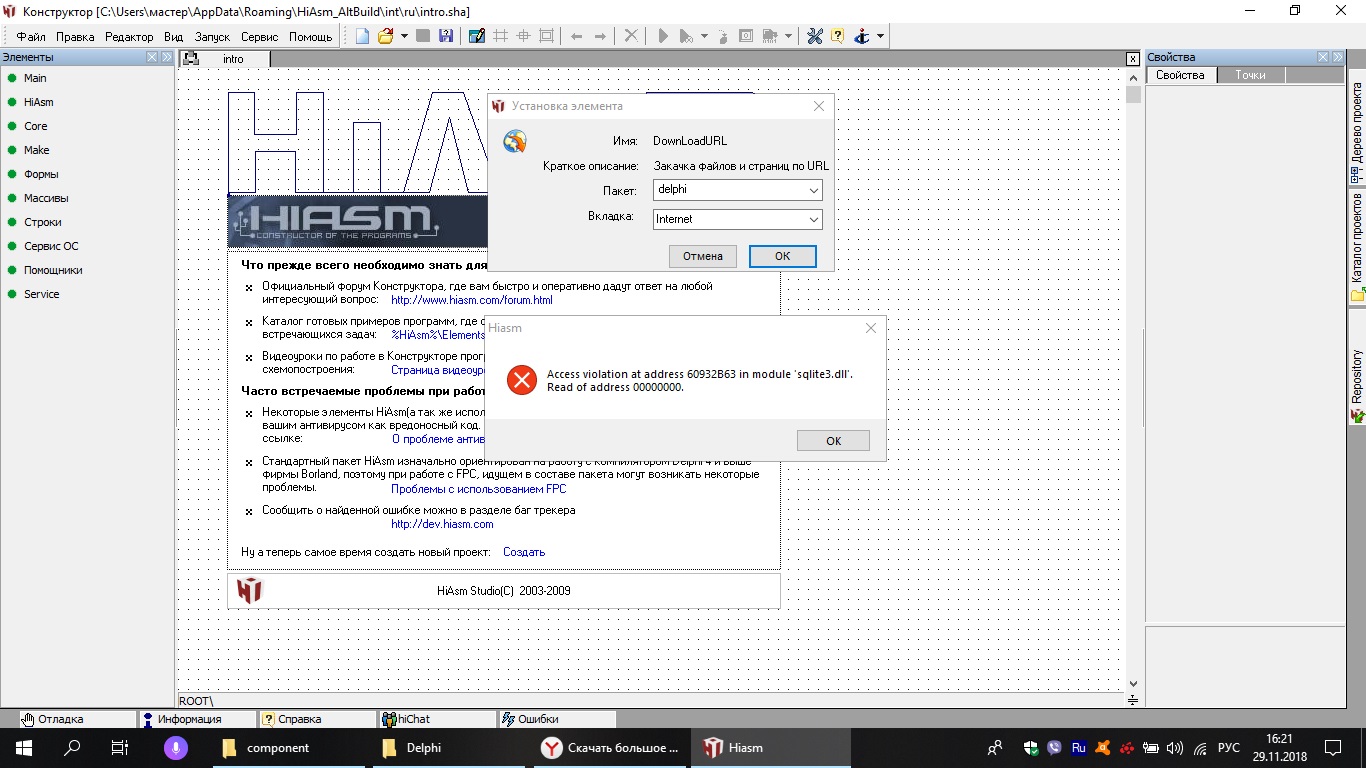
Task: Open help with the question mark icon
Action: pos(837,36)
